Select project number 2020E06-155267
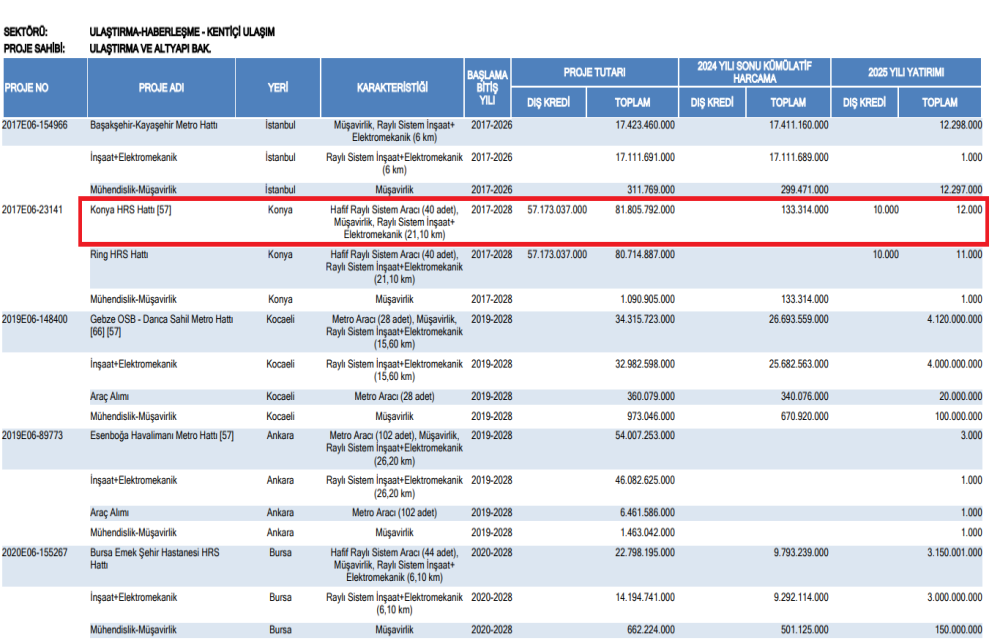This screenshot has width=1000, height=640. pyautogui.click(x=35, y=551)
